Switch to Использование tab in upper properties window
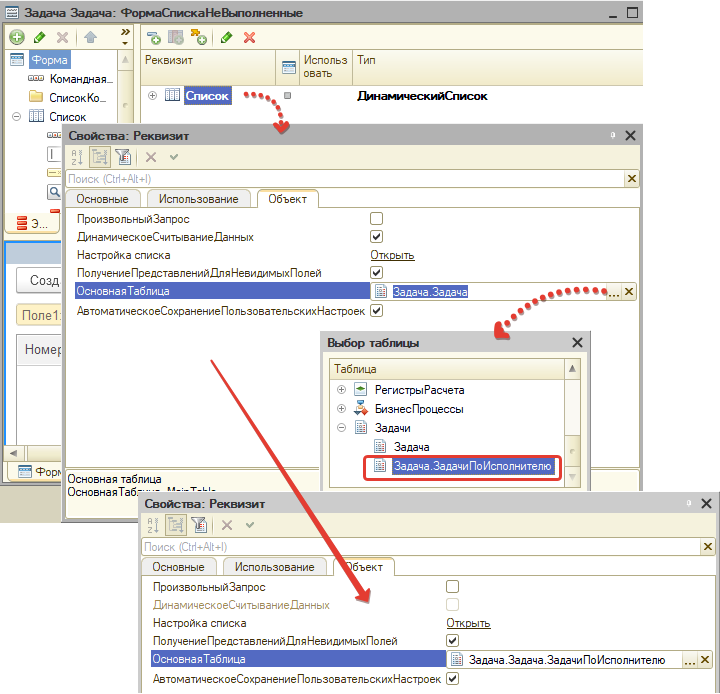 coord(198,199)
